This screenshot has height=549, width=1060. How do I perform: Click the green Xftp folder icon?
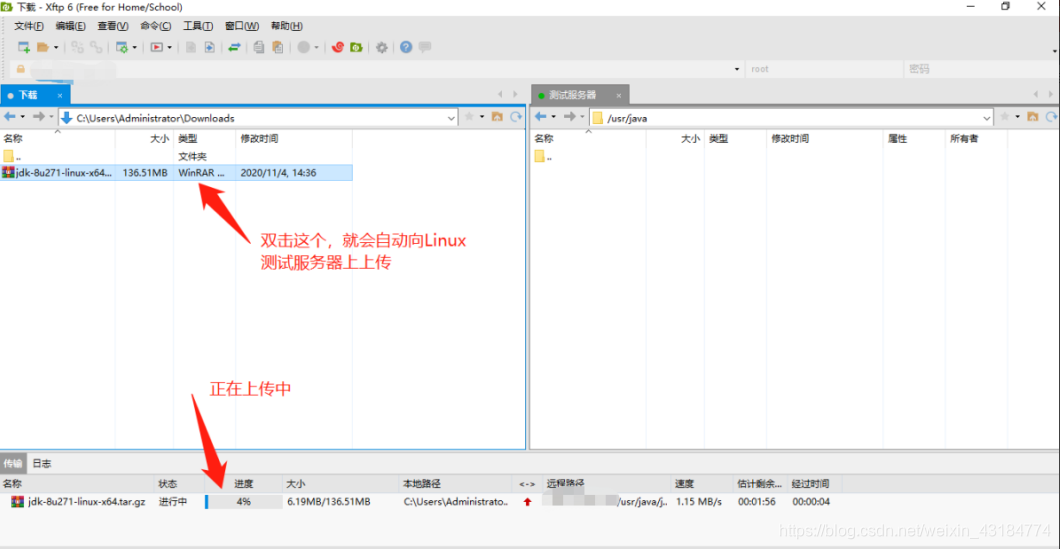coord(356,47)
